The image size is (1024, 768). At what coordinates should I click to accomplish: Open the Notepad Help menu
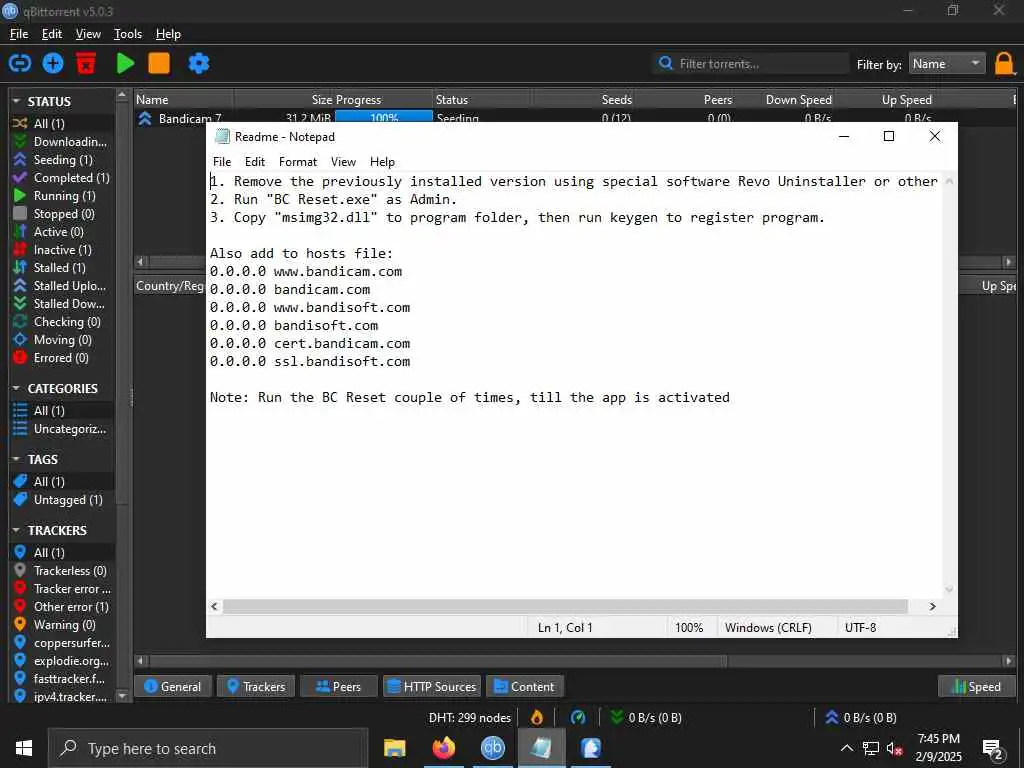[382, 162]
